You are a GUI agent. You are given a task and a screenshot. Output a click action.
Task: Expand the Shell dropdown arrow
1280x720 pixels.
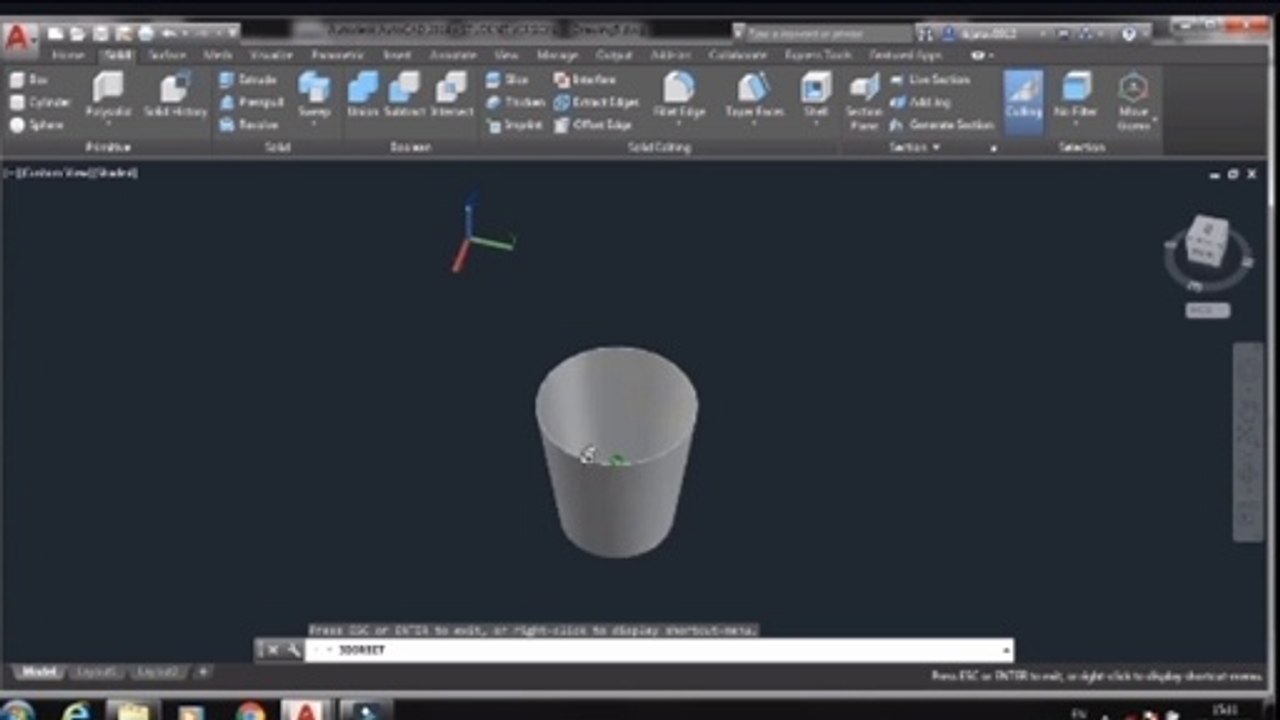[816, 125]
